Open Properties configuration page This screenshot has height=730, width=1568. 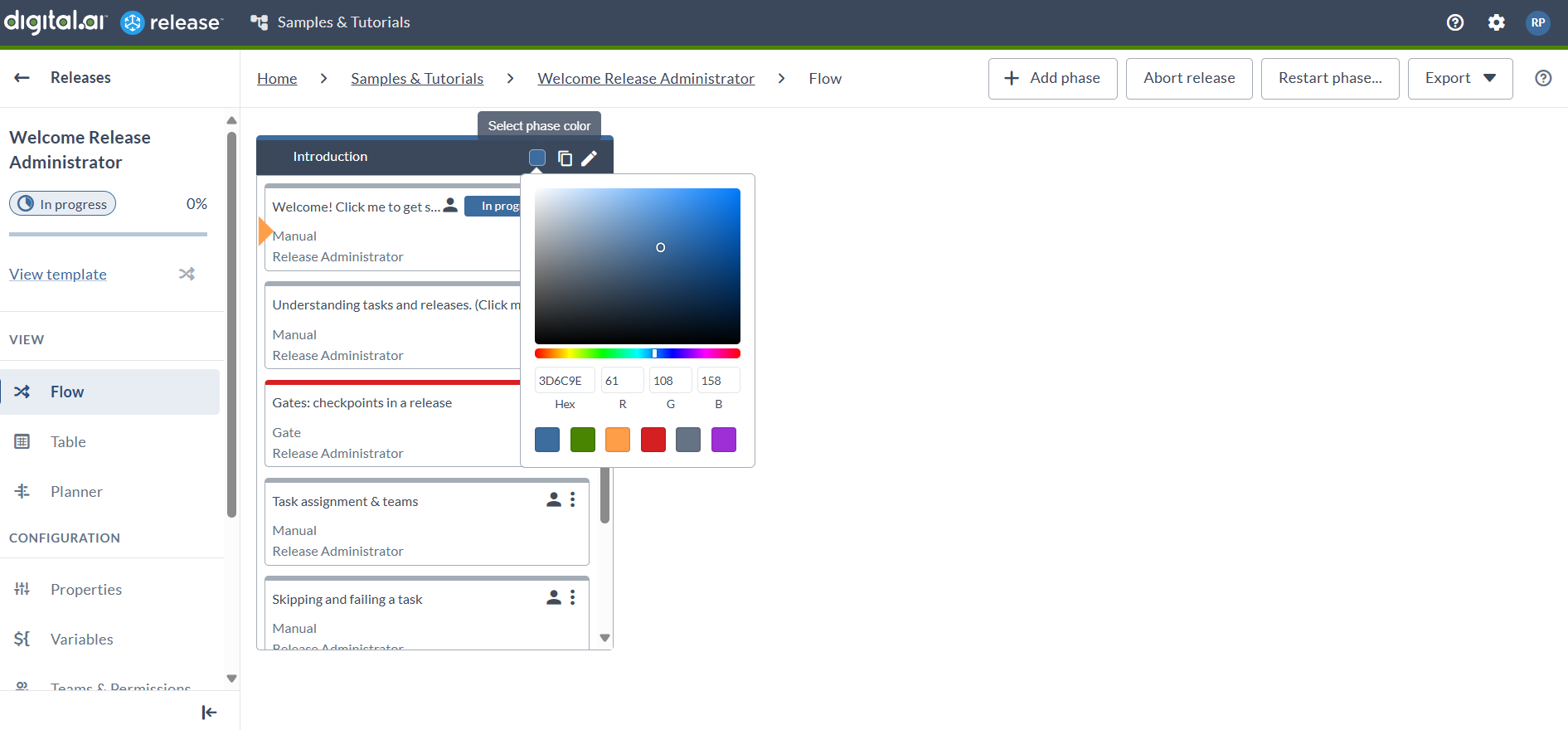(85, 589)
